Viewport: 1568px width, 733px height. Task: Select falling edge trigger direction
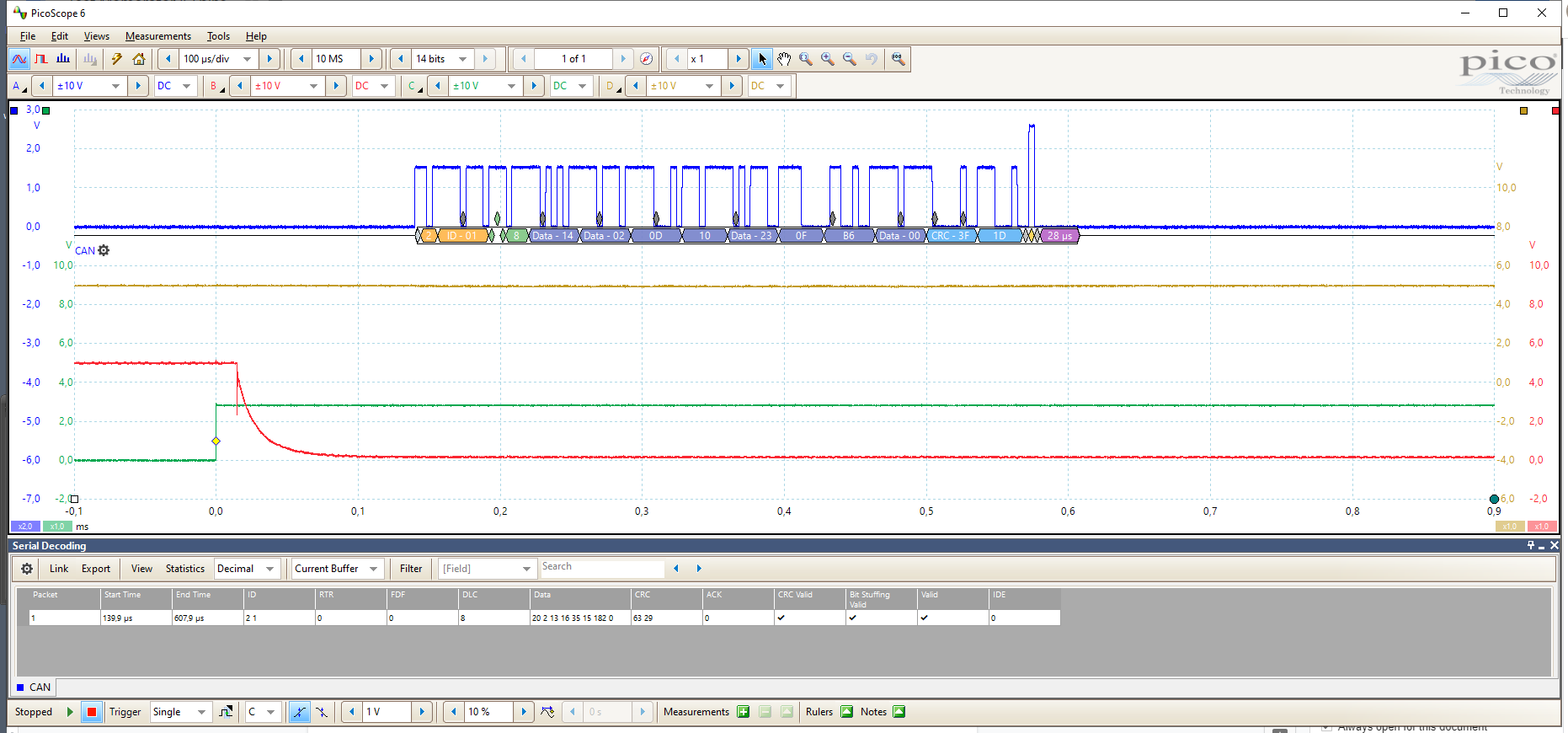click(322, 712)
